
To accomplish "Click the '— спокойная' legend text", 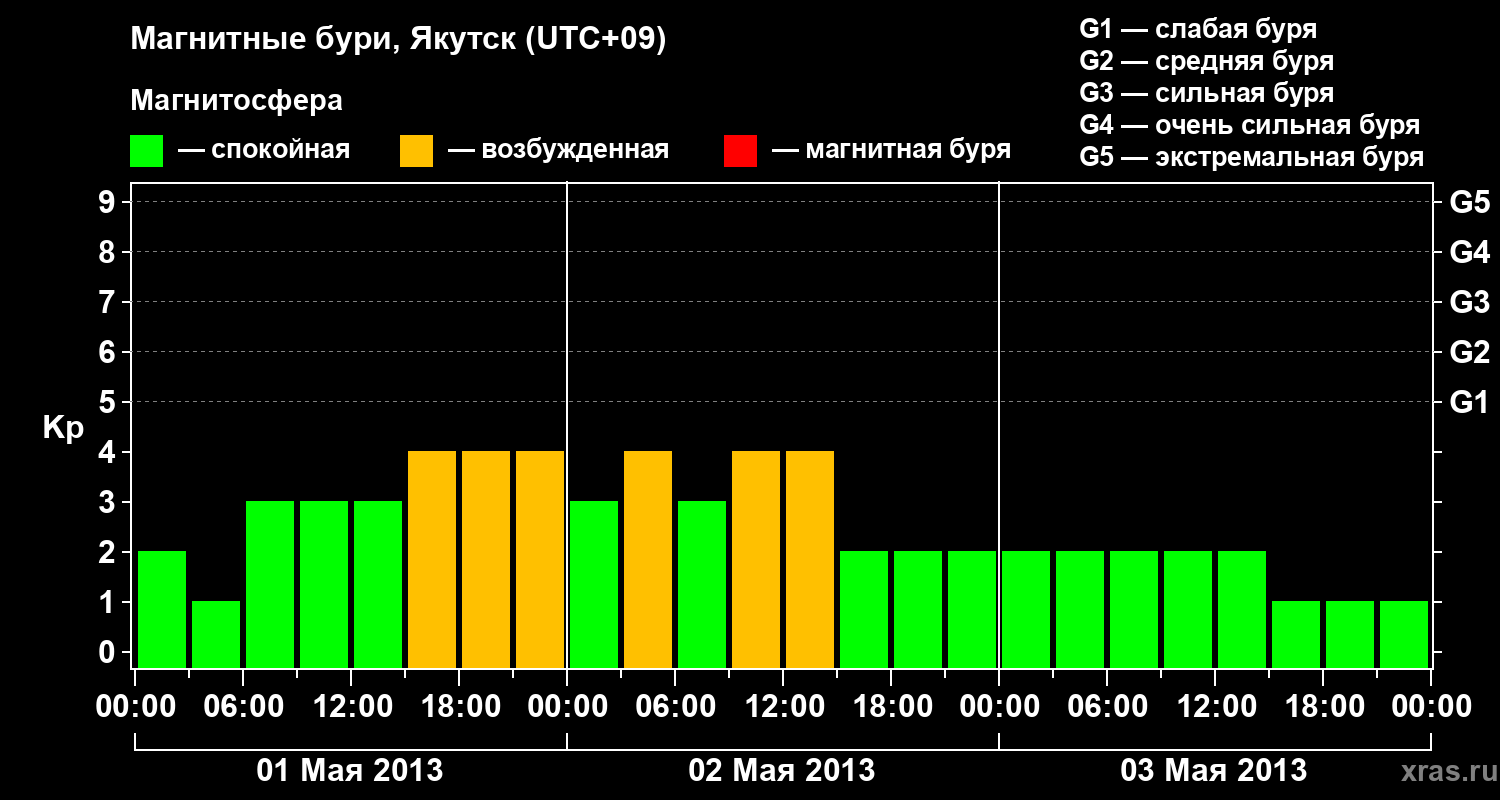I will pos(264,150).
